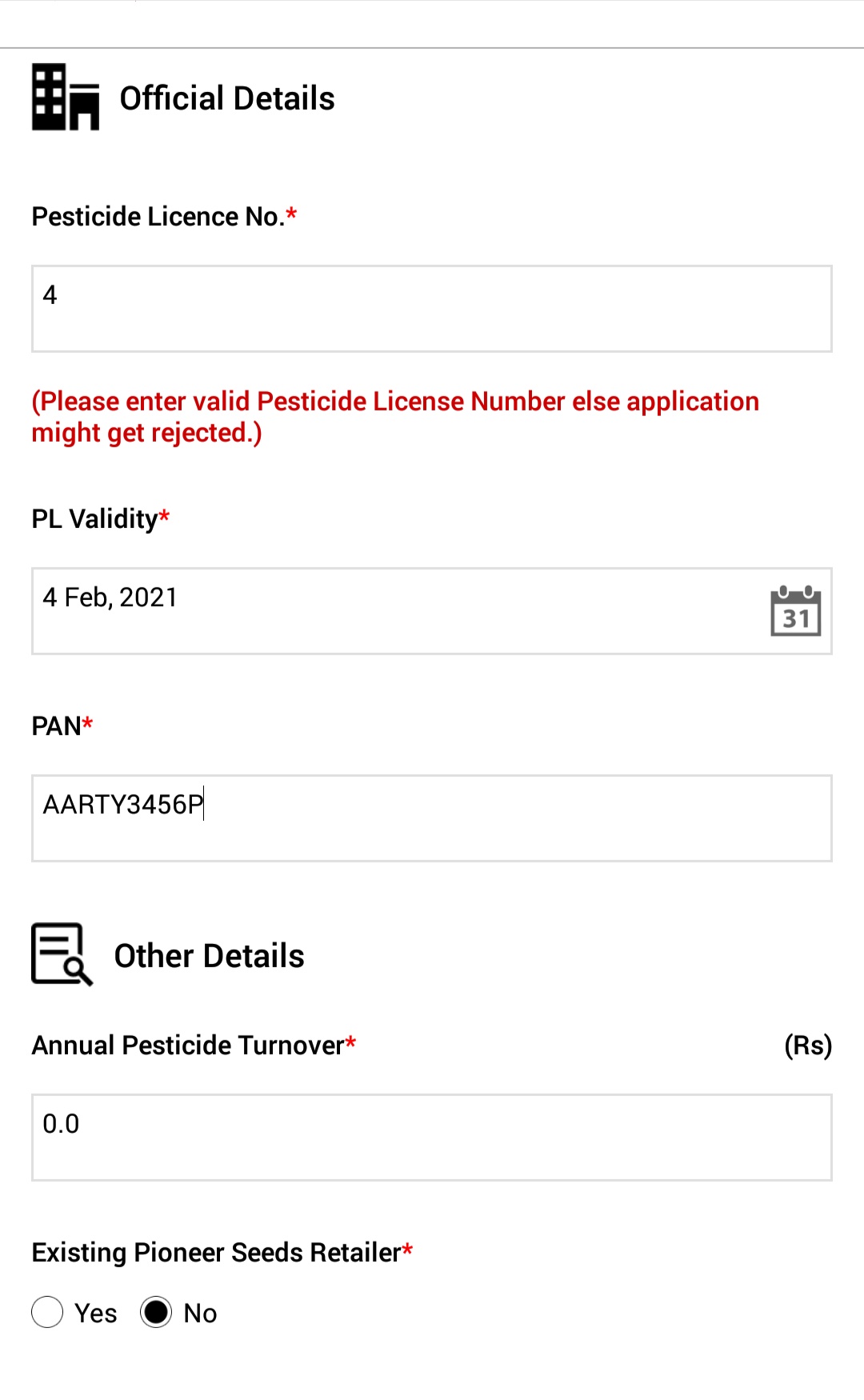
Task: Click the Official Details section heading
Action: pyautogui.click(x=227, y=98)
